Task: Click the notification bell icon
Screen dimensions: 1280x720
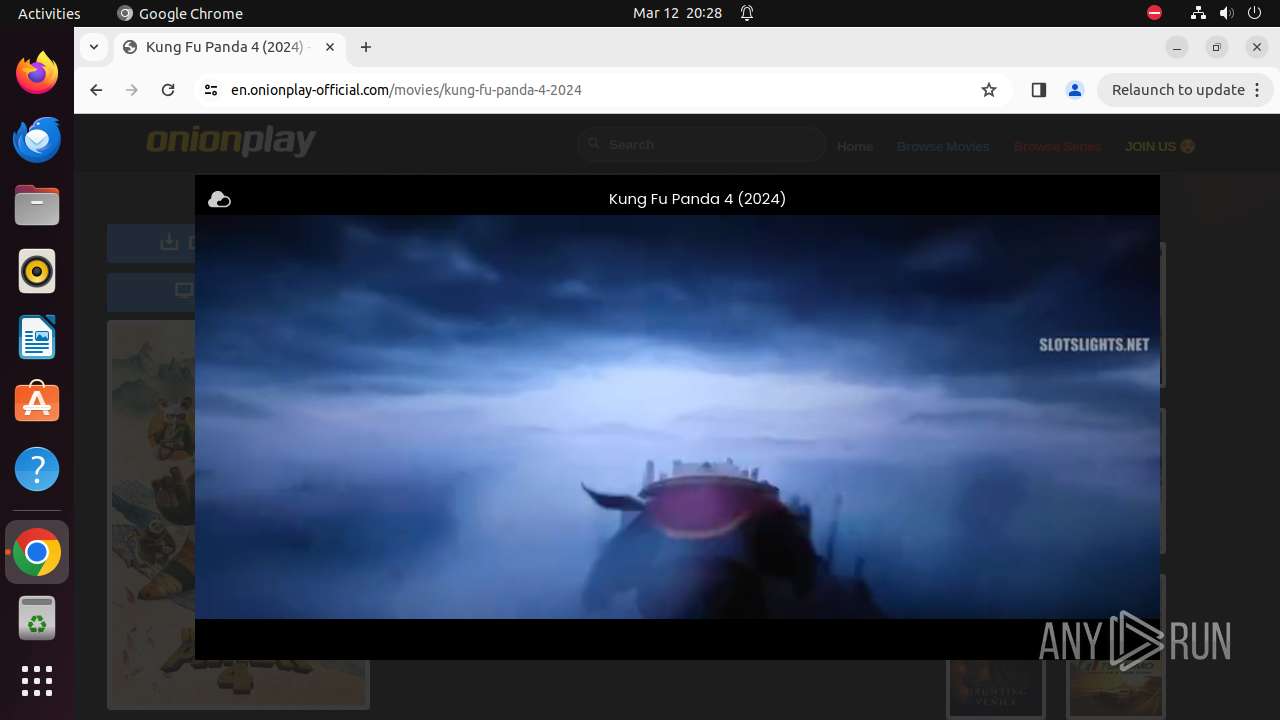Action: pos(747,13)
